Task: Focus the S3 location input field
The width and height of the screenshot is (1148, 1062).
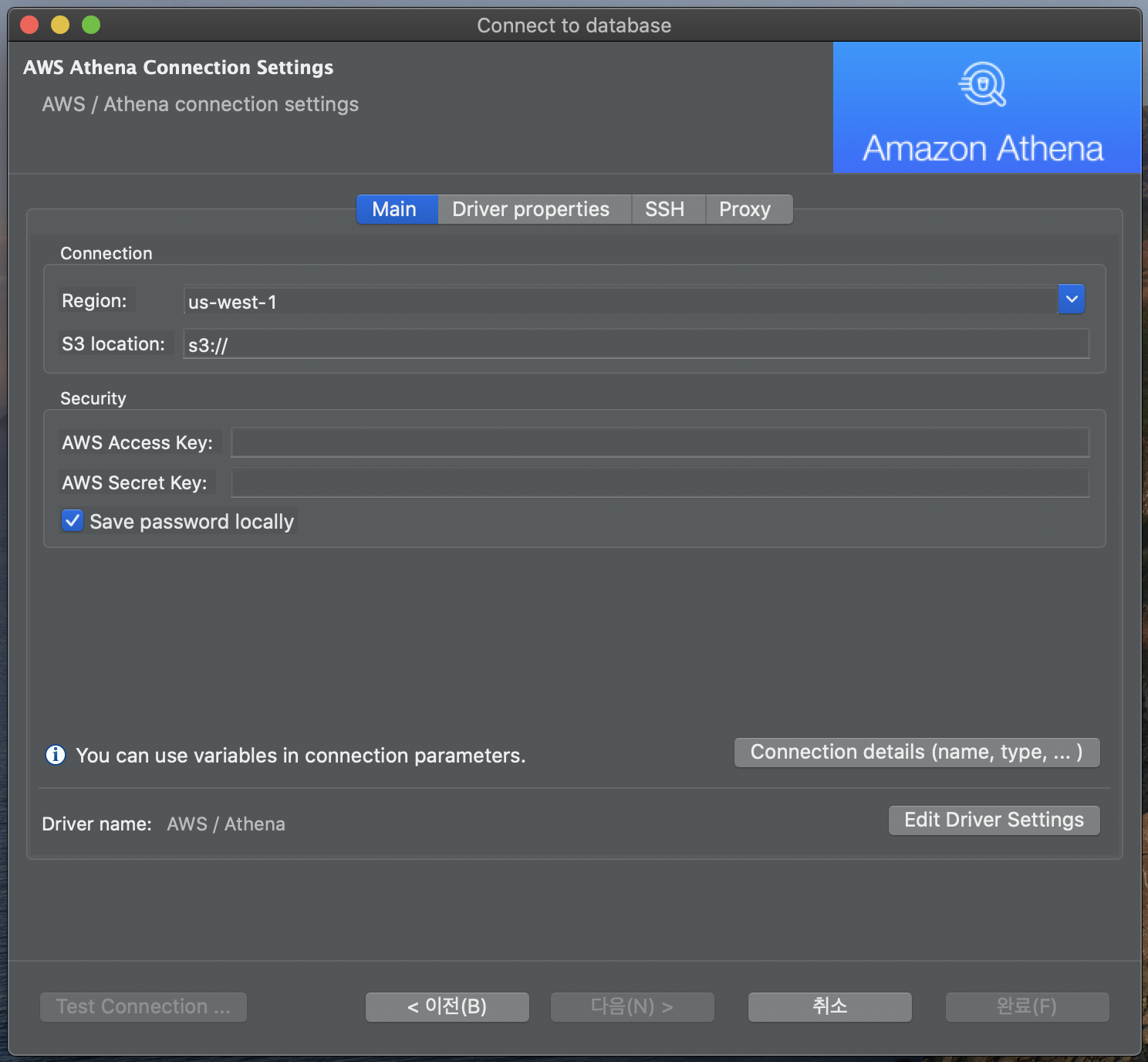Action: (636, 344)
